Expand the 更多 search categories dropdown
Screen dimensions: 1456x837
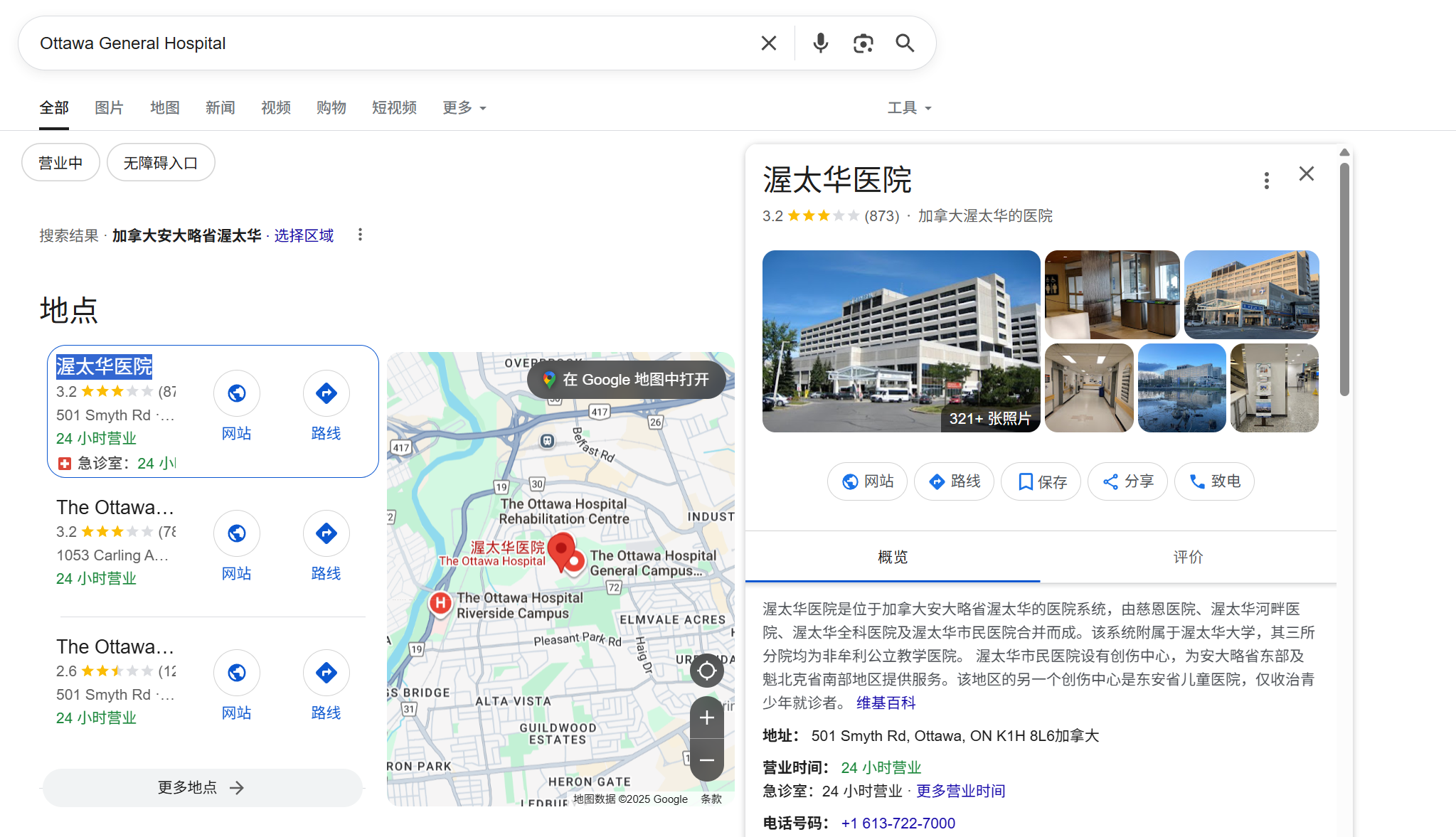(x=464, y=108)
